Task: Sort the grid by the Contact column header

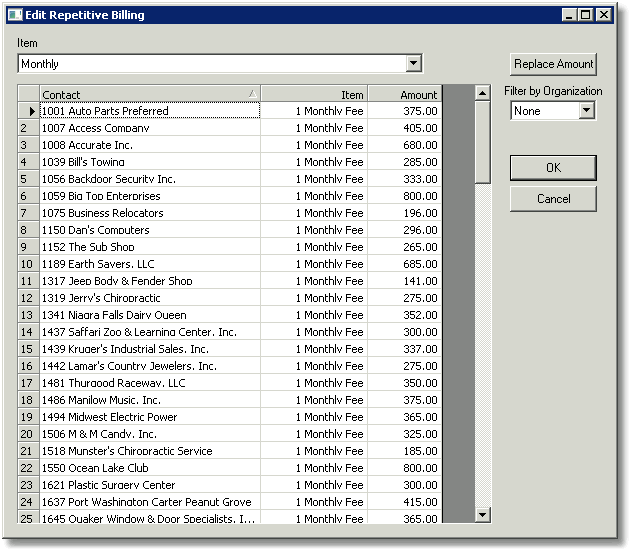Action: point(150,94)
